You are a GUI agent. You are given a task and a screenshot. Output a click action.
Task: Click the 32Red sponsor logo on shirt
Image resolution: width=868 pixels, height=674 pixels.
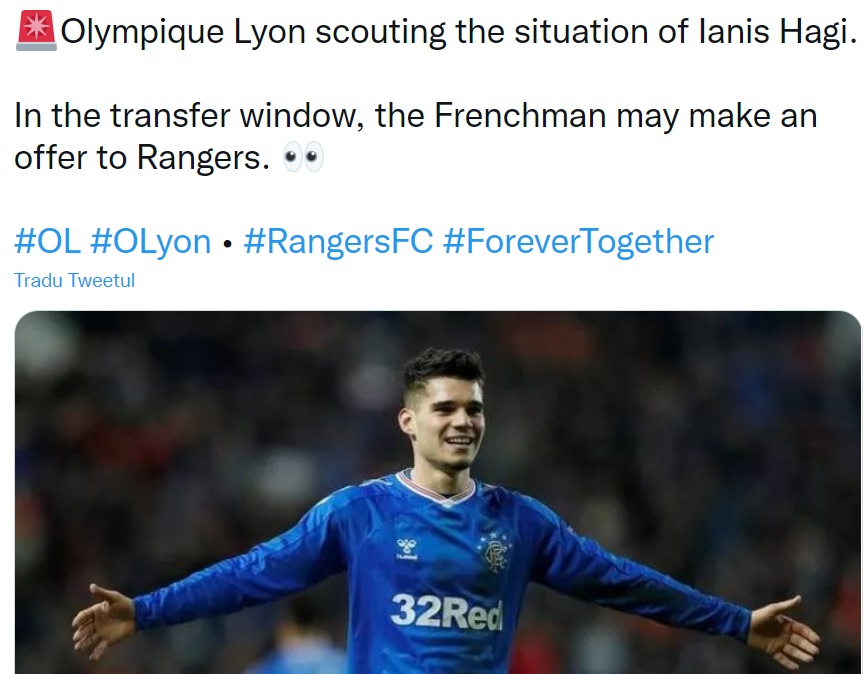446,612
